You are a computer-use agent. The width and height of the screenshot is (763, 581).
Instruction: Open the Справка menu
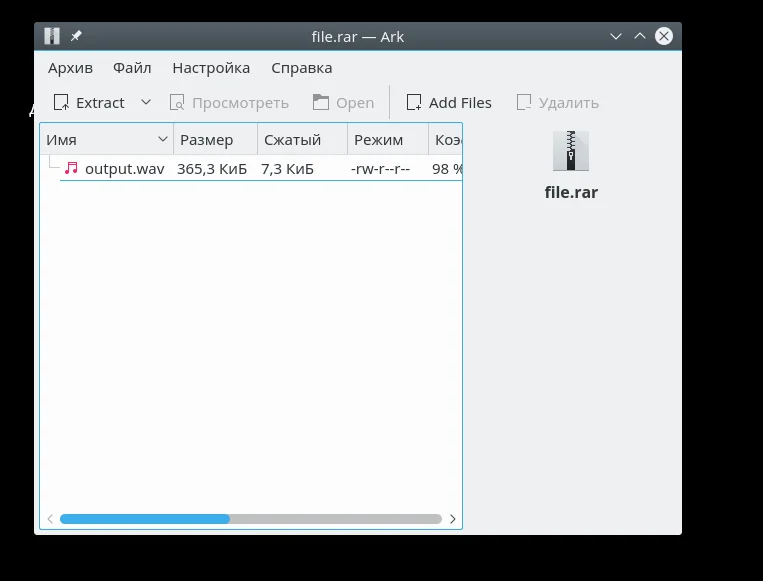point(302,68)
